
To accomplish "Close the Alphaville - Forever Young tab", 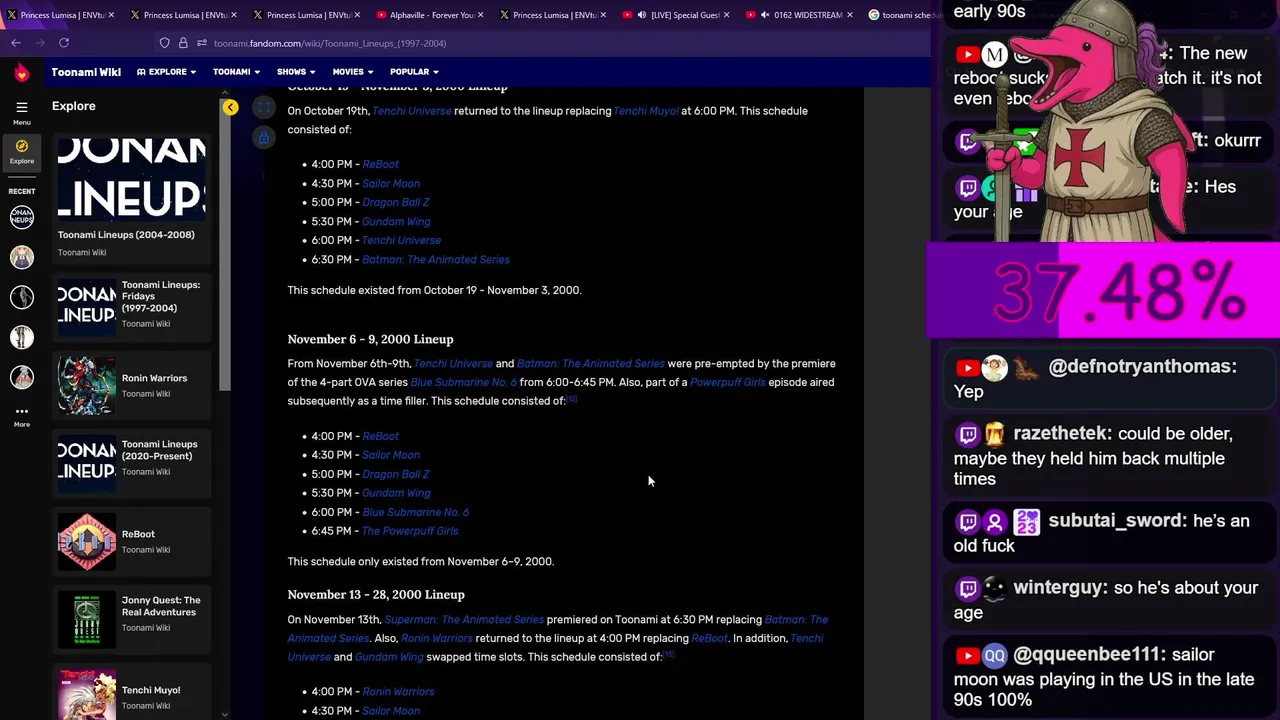I will click(481, 15).
